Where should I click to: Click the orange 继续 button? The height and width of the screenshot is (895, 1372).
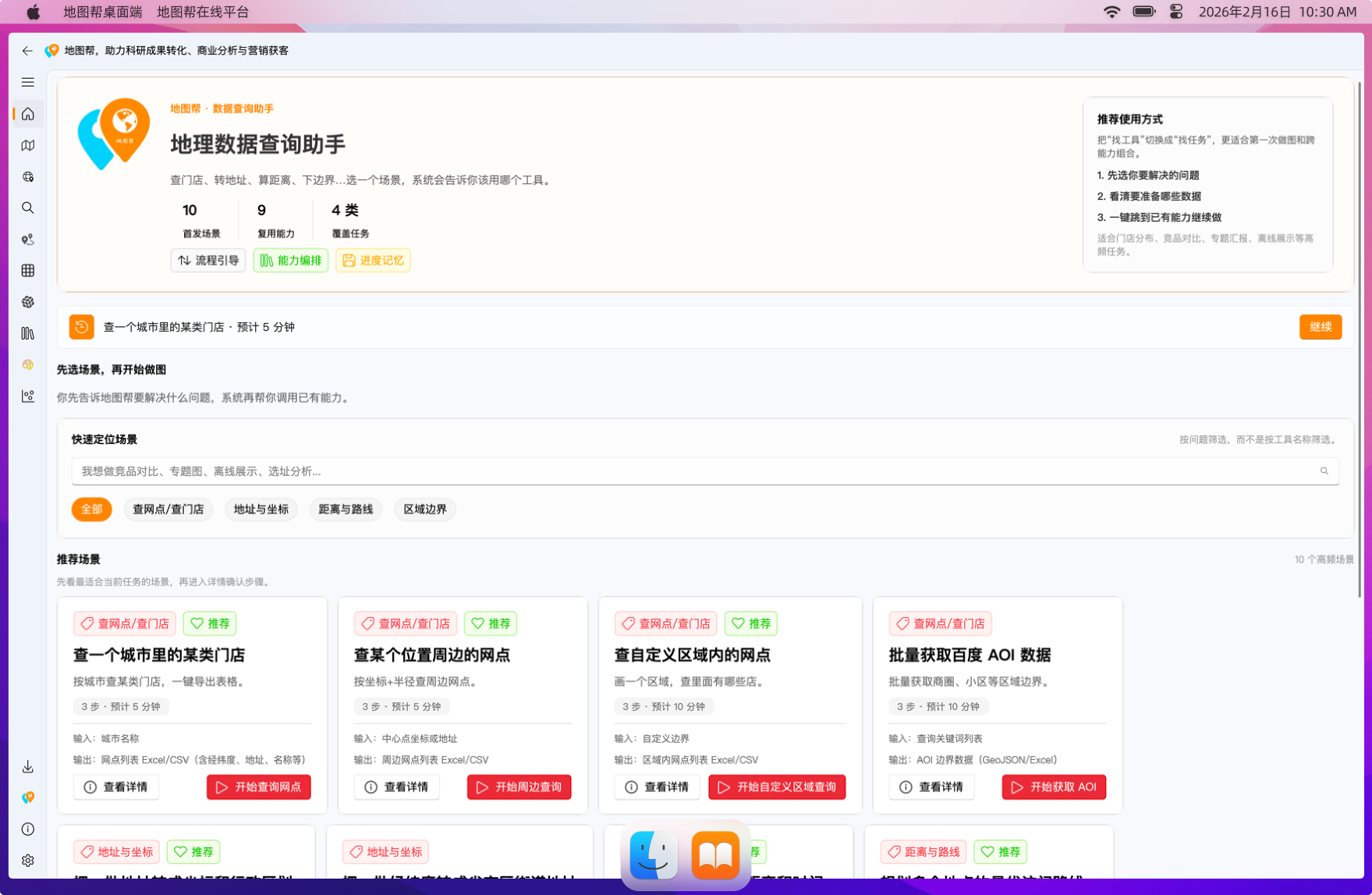point(1320,327)
